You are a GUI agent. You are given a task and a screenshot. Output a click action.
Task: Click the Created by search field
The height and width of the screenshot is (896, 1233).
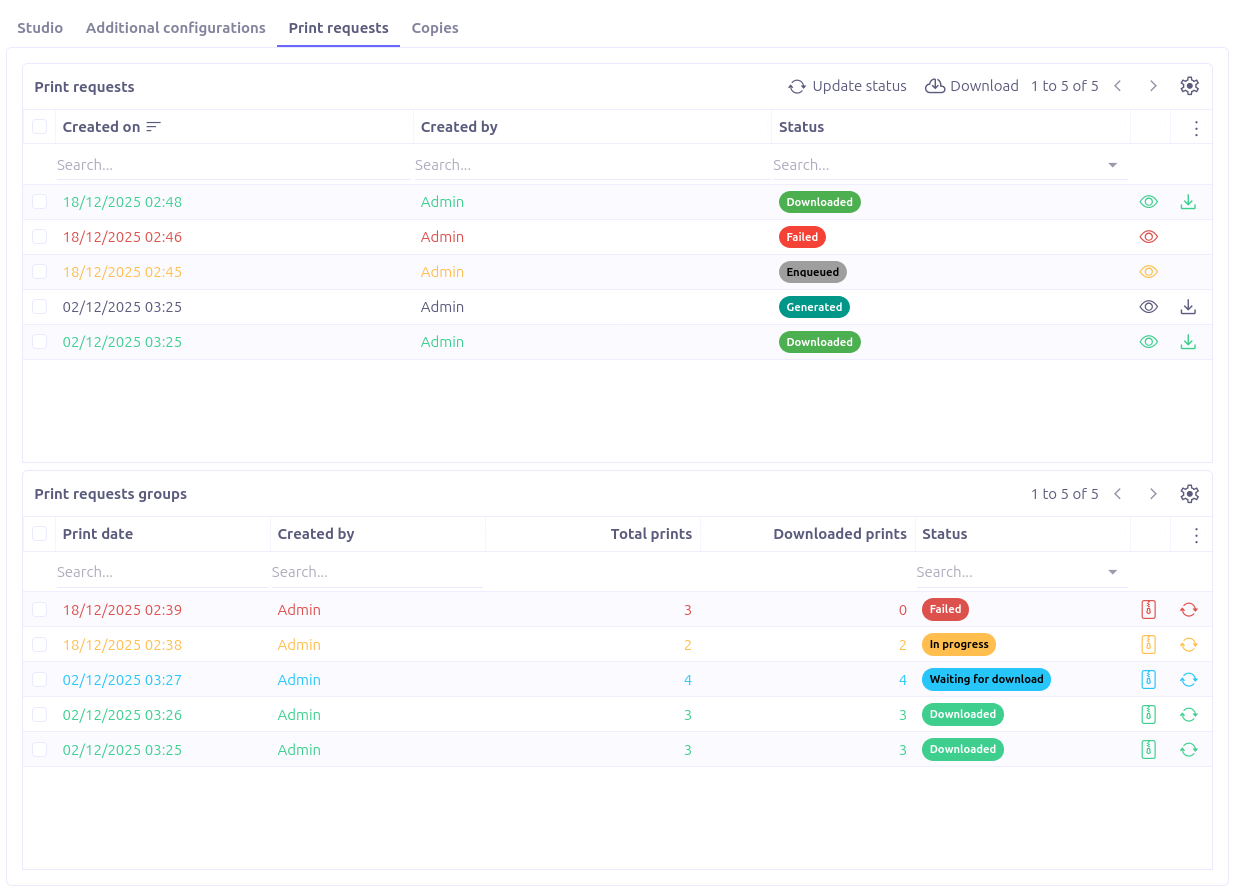pos(590,165)
